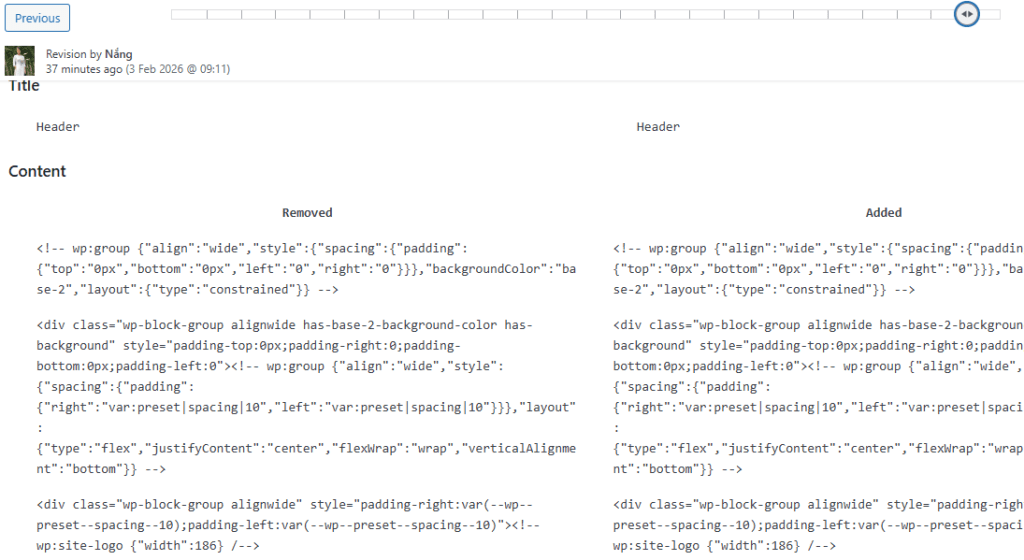The image size is (1024, 560).
Task: Click the 'Revision by' label text
Action: [x=74, y=54]
